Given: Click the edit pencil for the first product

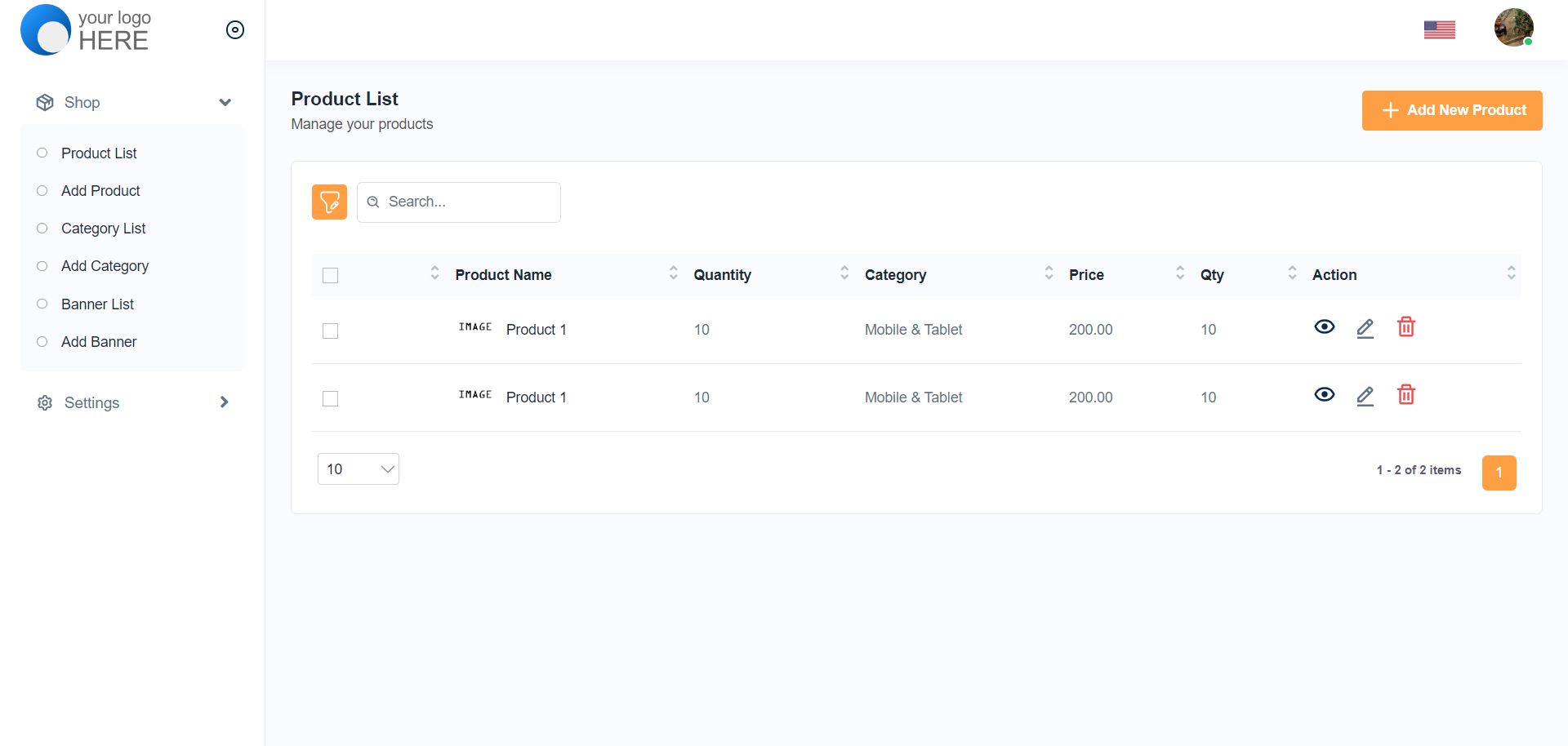Looking at the screenshot, I should (1365, 328).
